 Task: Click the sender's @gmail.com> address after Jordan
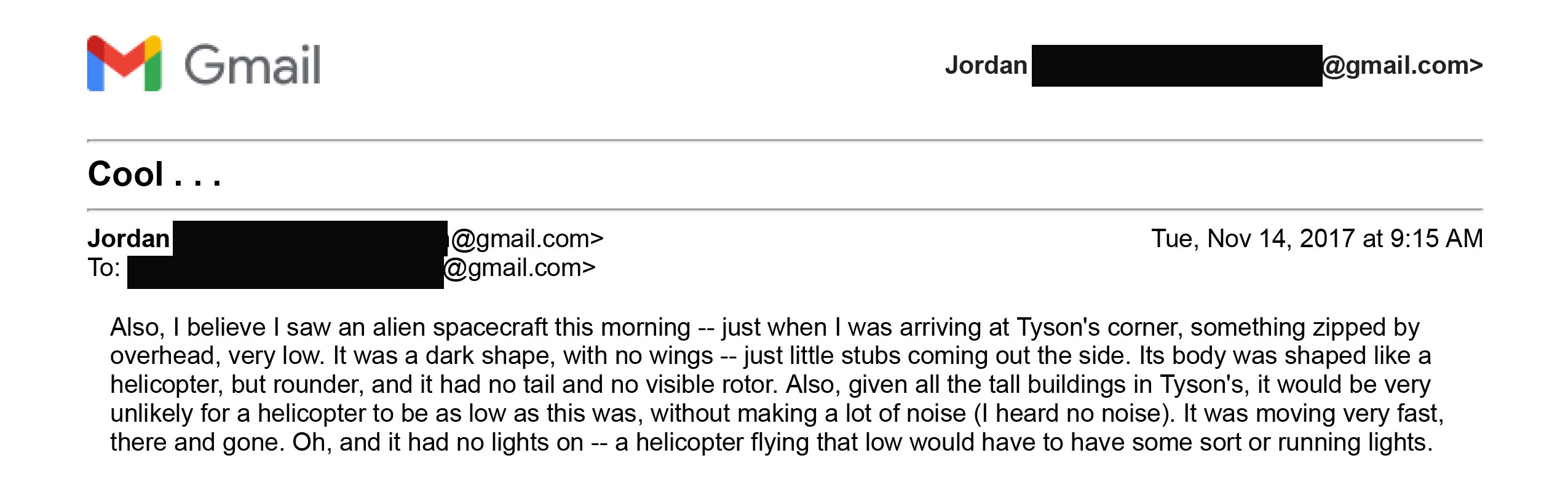pyautogui.click(x=527, y=239)
